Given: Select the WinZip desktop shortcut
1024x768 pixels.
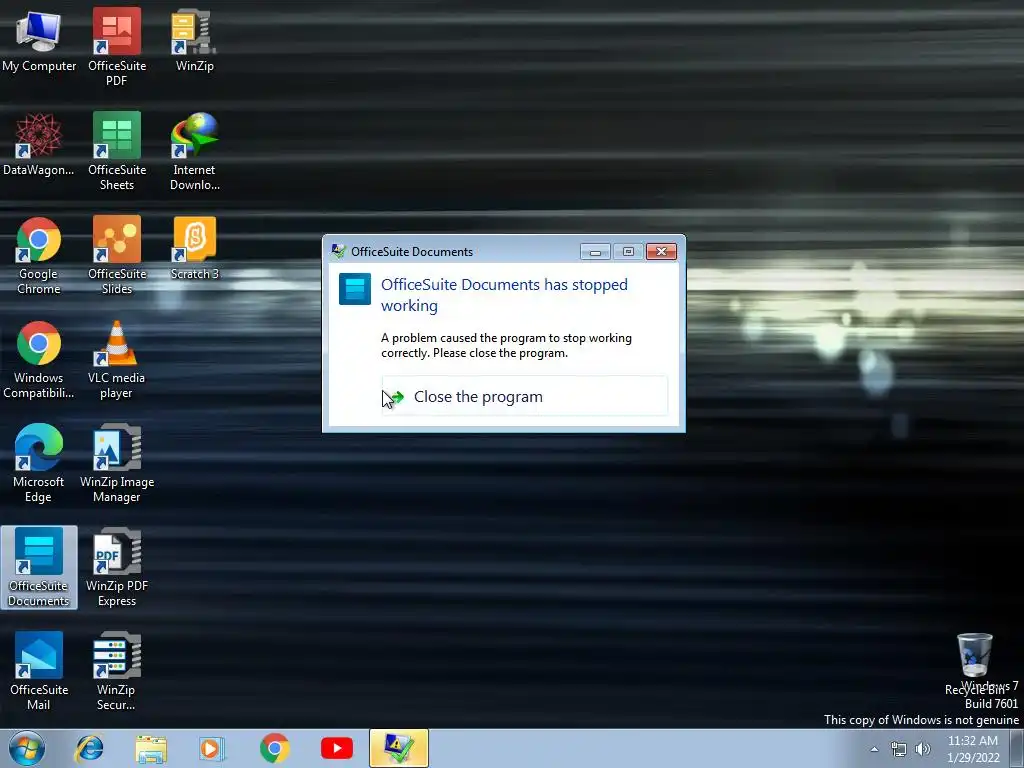Looking at the screenshot, I should click(x=194, y=40).
